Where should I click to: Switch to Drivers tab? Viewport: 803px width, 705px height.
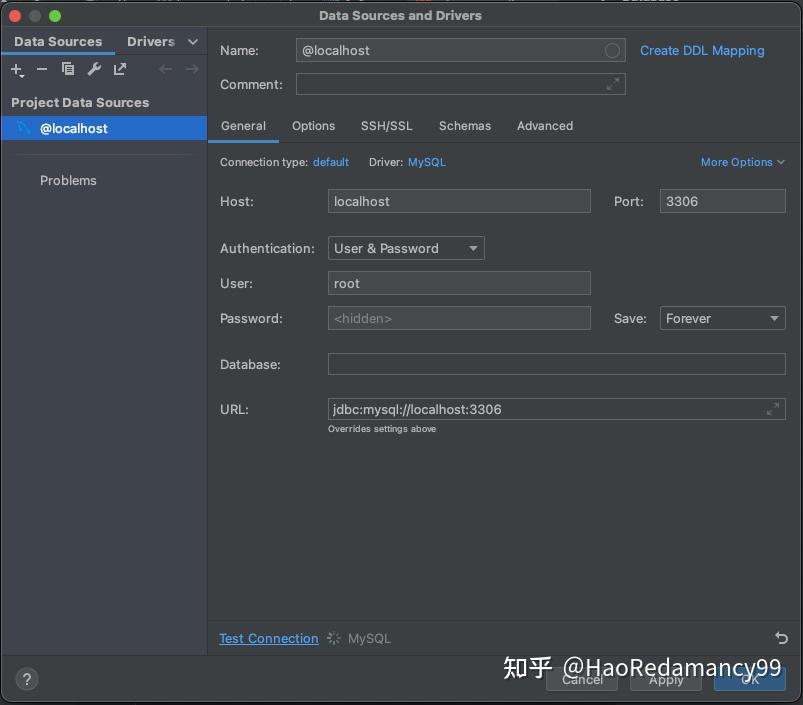point(151,41)
